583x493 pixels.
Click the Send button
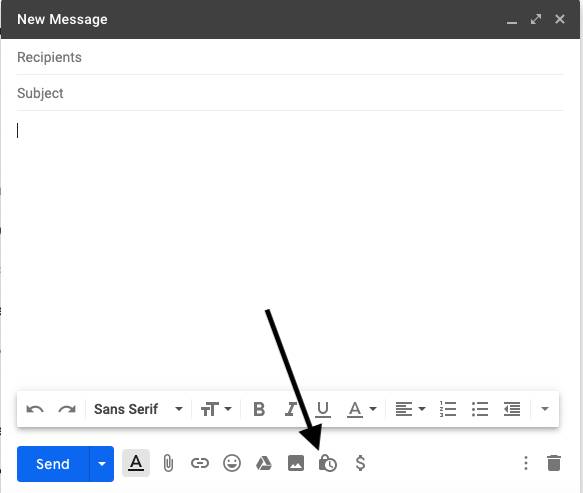(x=53, y=464)
